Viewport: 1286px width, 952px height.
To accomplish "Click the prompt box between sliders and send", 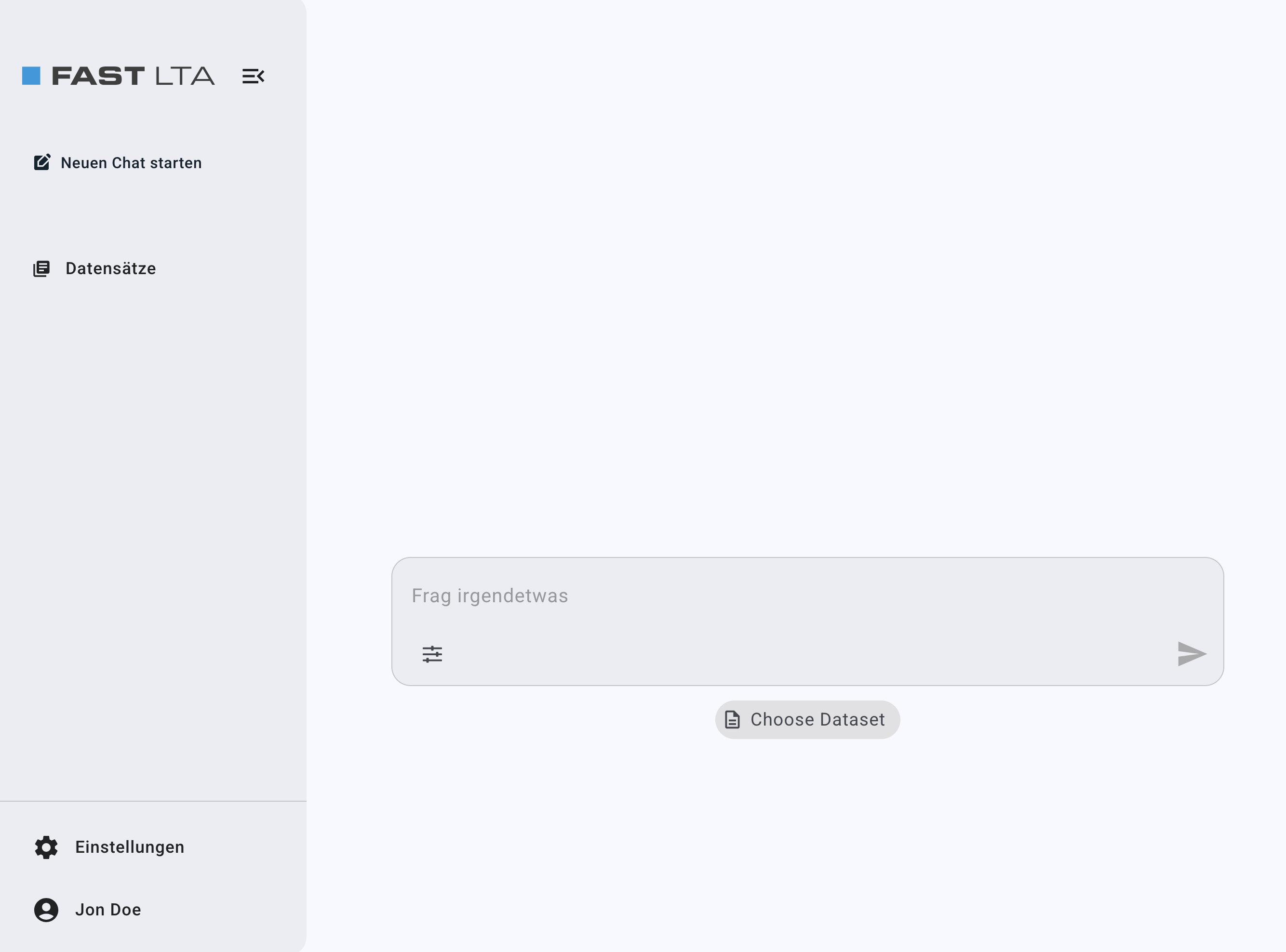I will pos(807,654).
